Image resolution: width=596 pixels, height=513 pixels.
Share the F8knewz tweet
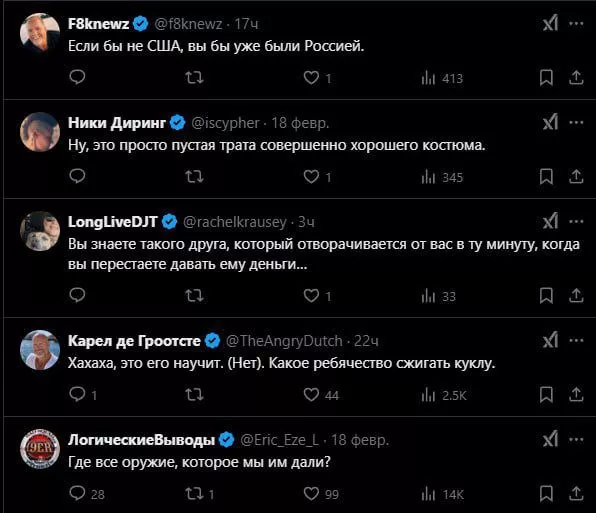pyautogui.click(x=576, y=78)
